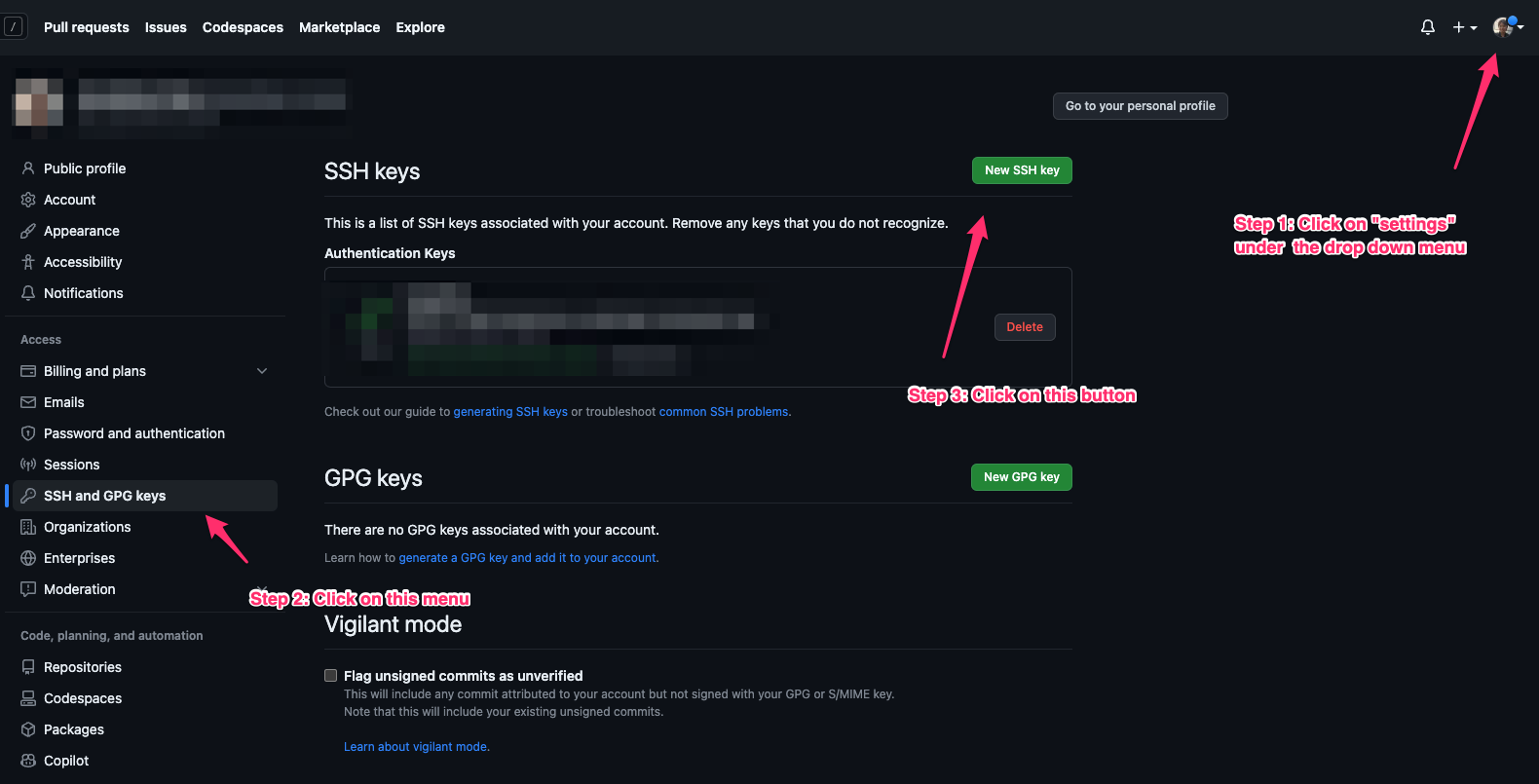Click the Account gear icon

pyautogui.click(x=28, y=200)
